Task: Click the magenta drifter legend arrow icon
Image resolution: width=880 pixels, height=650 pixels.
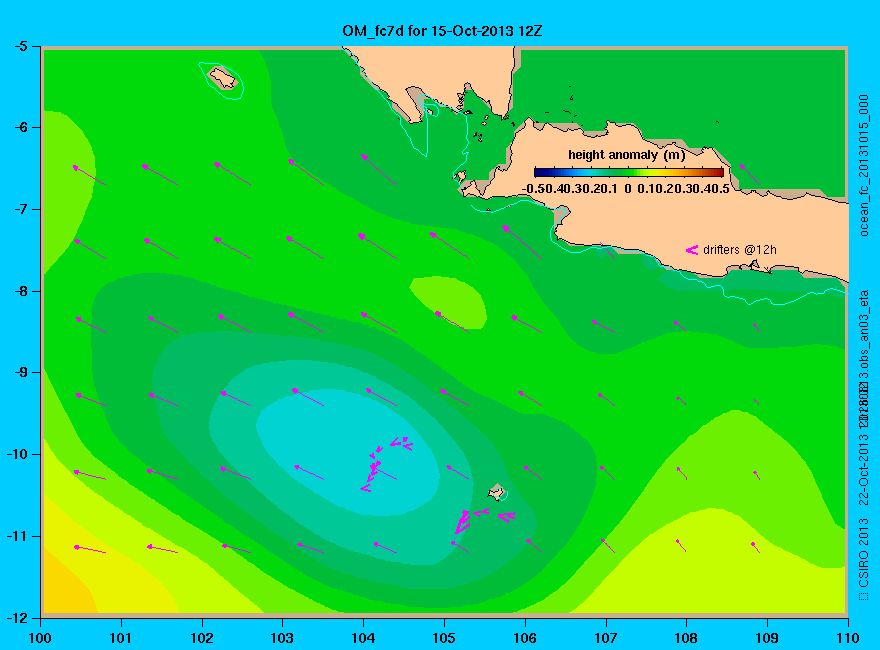Action: tap(692, 250)
